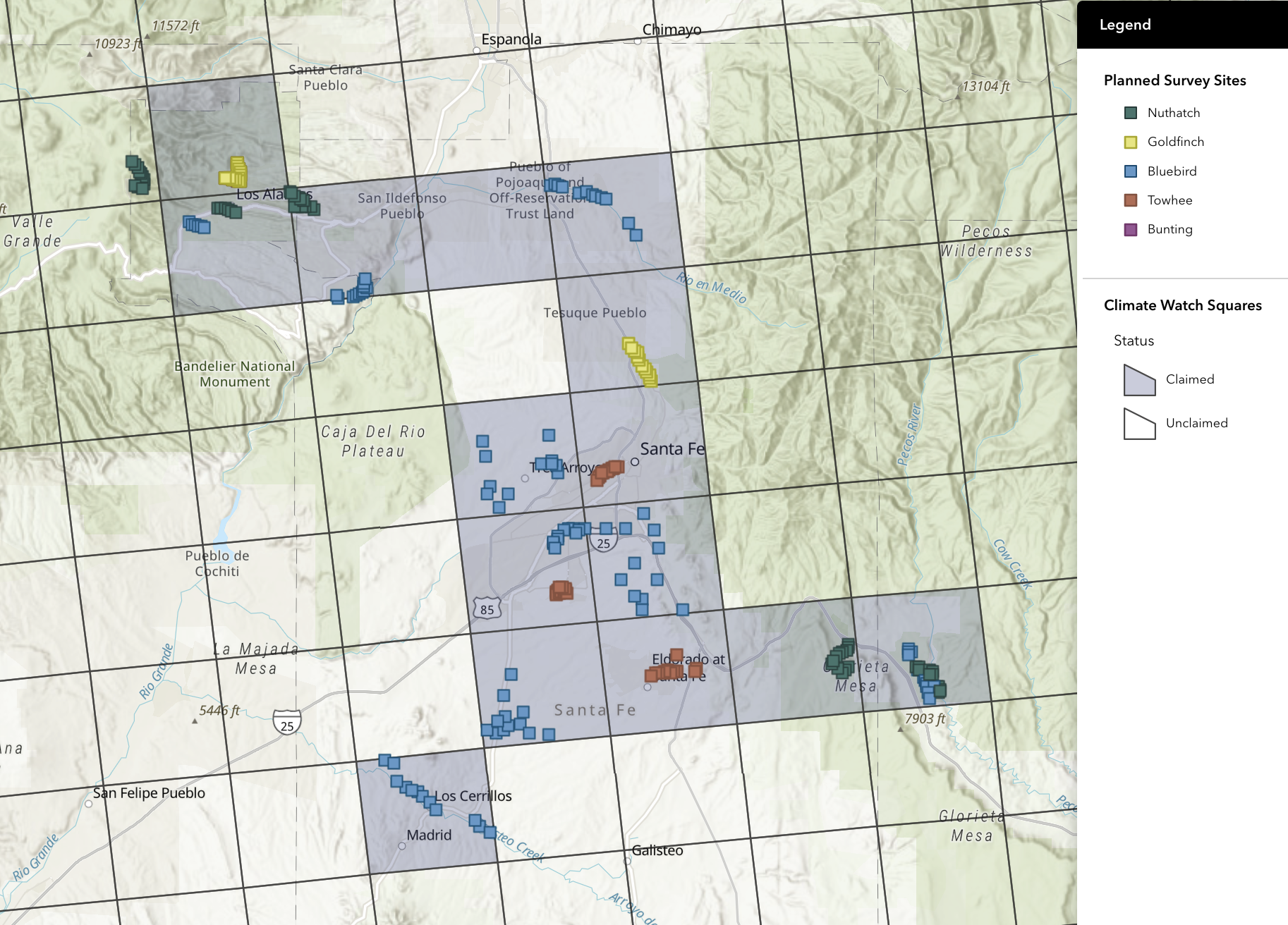Viewport: 1288px width, 925px height.
Task: Click the Espanola town label
Action: (511, 39)
